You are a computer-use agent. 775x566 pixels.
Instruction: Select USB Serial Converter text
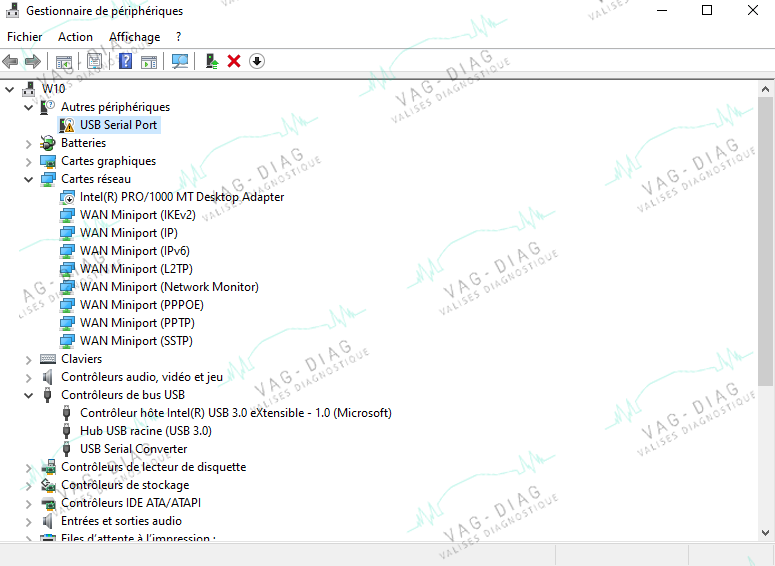133,449
